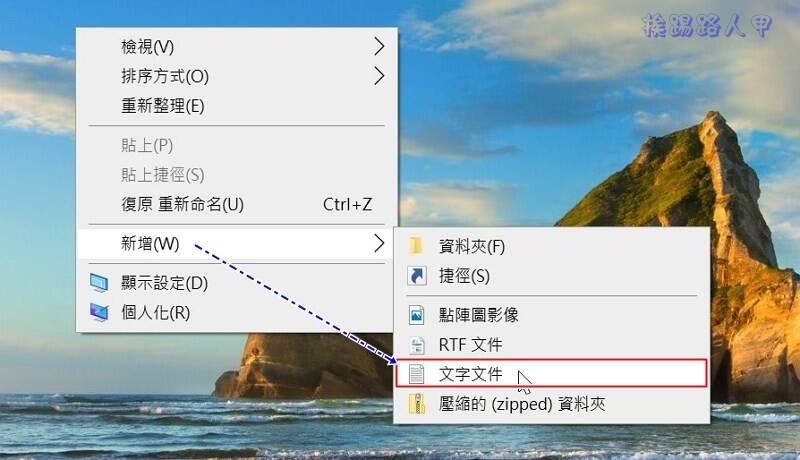Click the personalize icon beside 個人化(R)
The width and height of the screenshot is (800, 460).
(x=99, y=312)
